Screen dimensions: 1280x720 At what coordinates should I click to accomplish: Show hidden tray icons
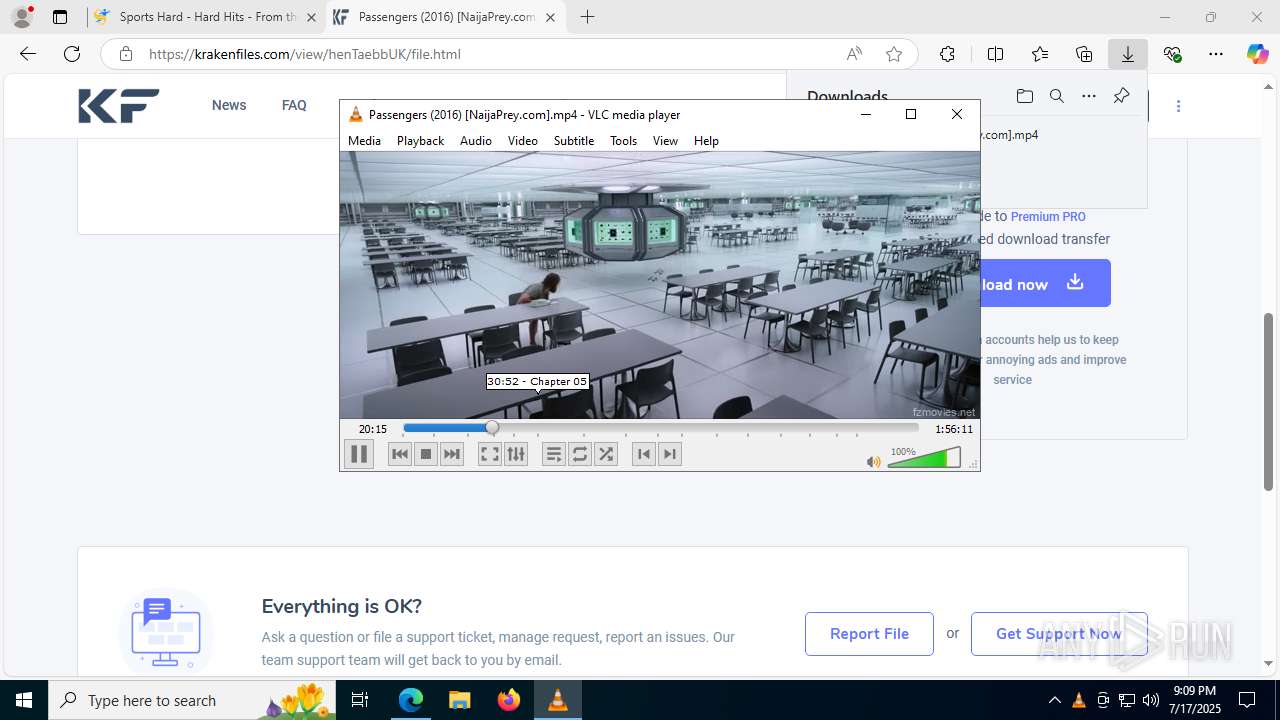(x=1055, y=700)
